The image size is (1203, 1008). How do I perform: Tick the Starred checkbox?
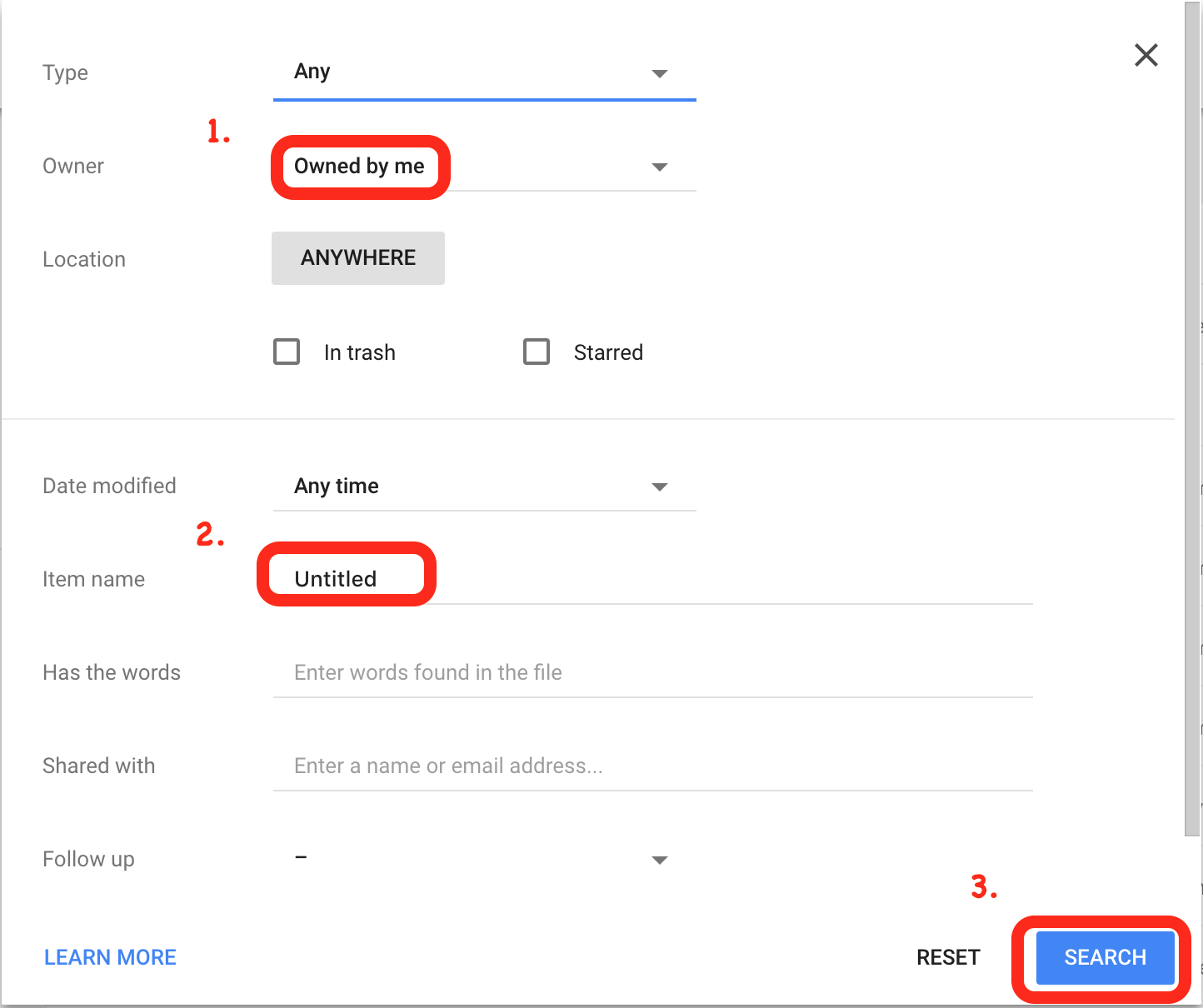coord(537,352)
